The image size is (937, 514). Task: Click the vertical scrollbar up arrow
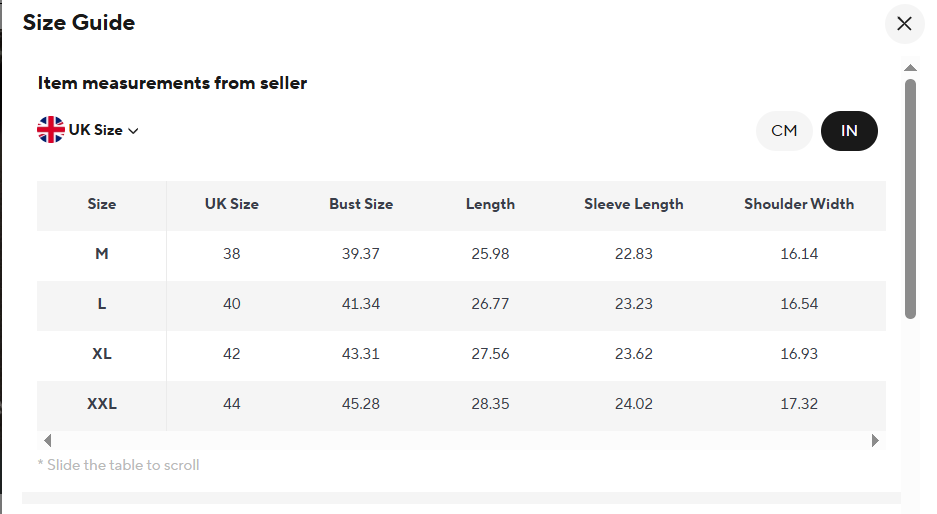pos(910,68)
